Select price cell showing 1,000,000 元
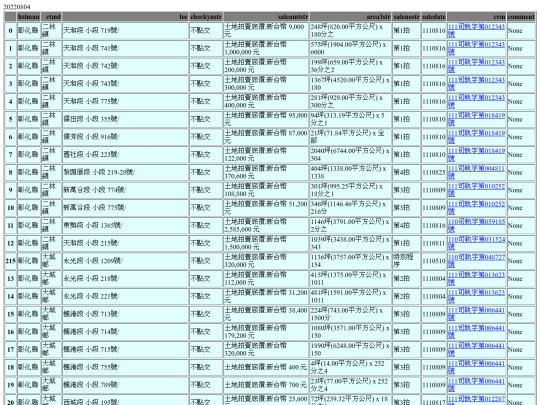The height and width of the screenshot is (405, 540). [266, 48]
